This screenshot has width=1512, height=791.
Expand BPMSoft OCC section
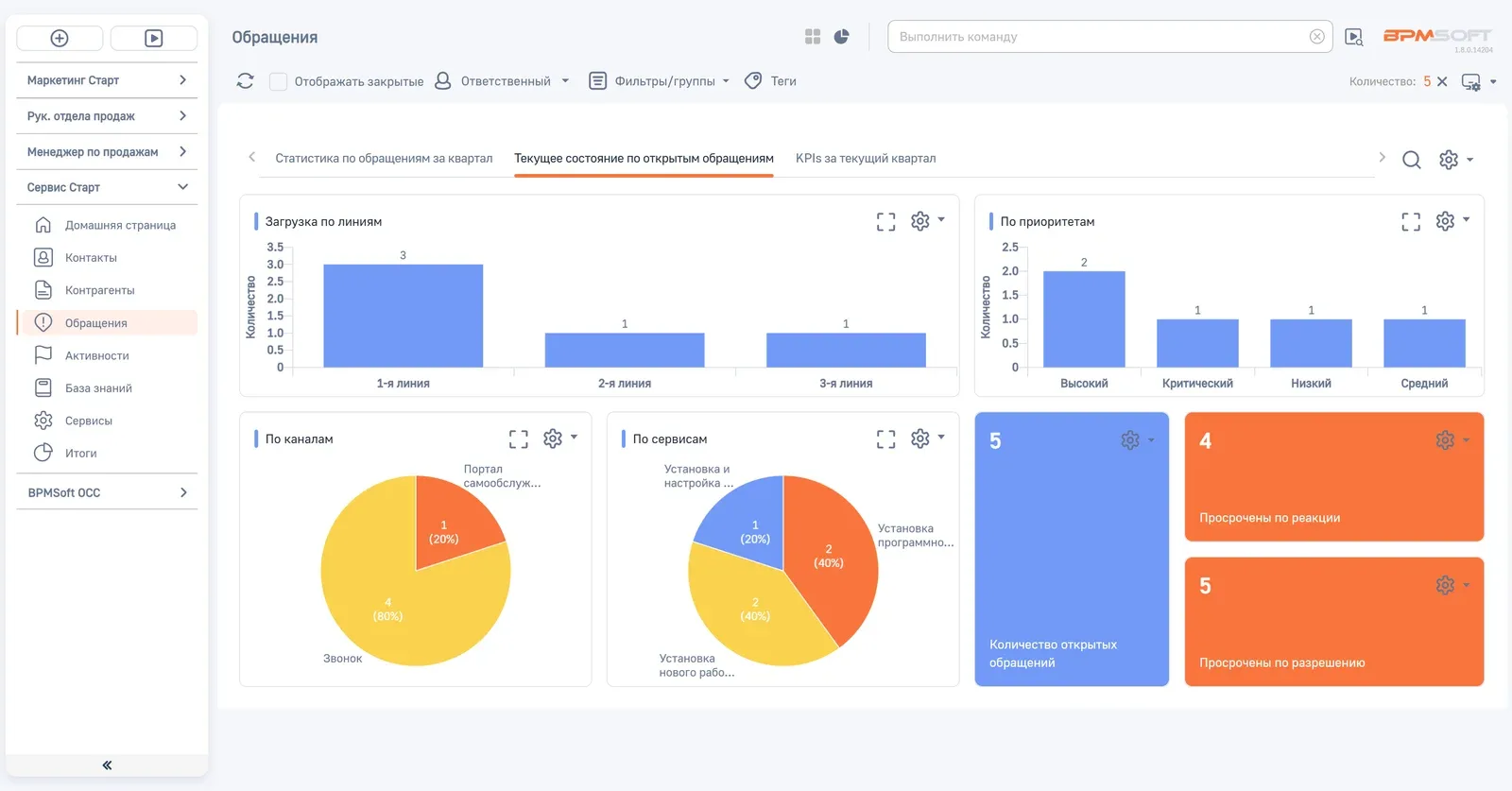tap(107, 492)
